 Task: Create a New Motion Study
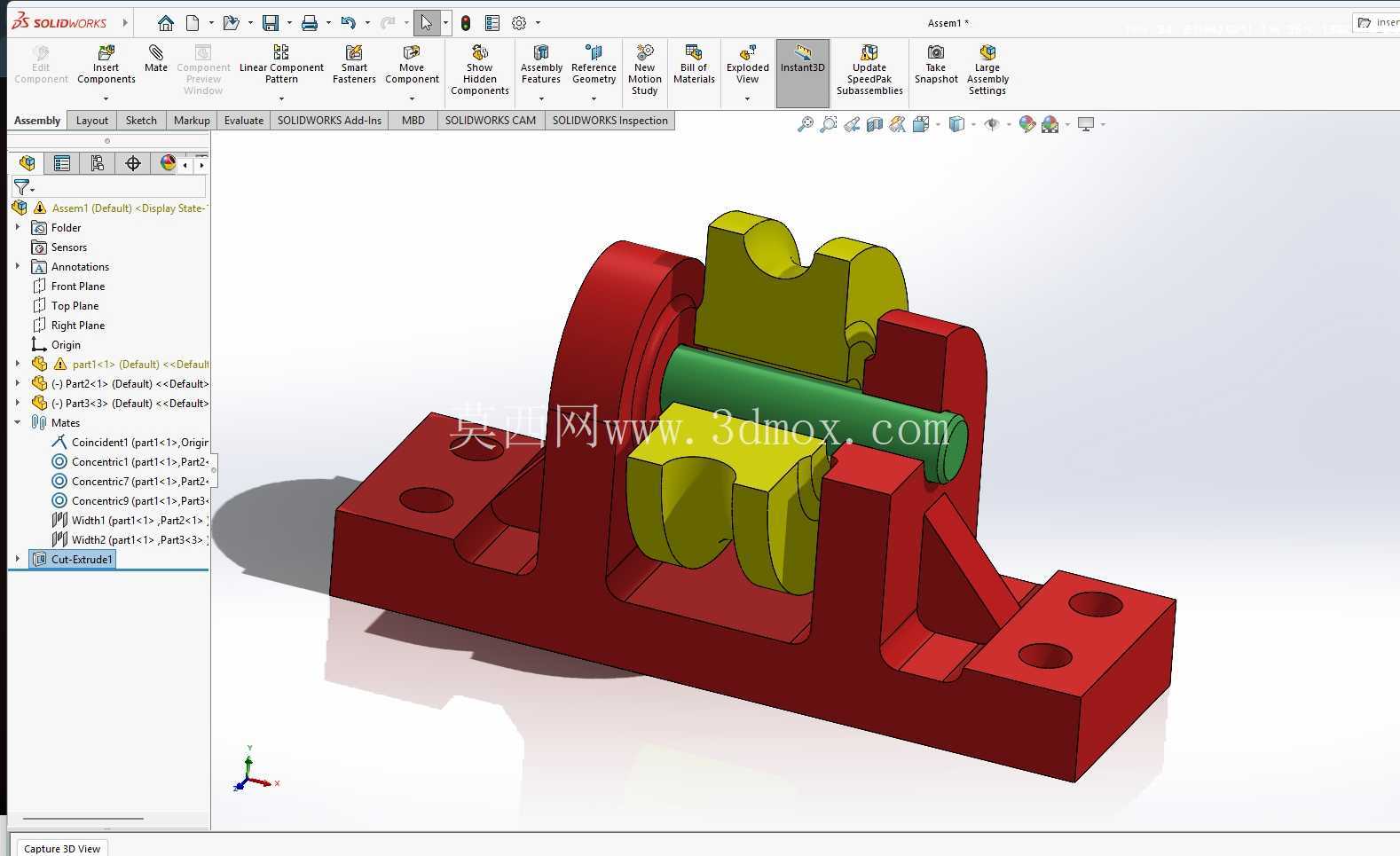(645, 70)
